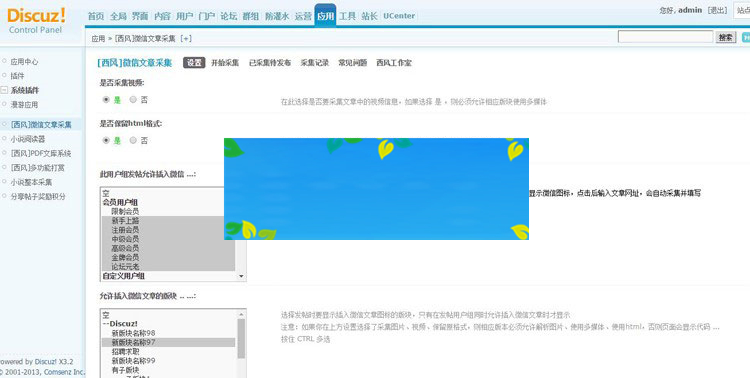Open the 门户 top menu
The width and height of the screenshot is (750, 378).
tap(206, 16)
